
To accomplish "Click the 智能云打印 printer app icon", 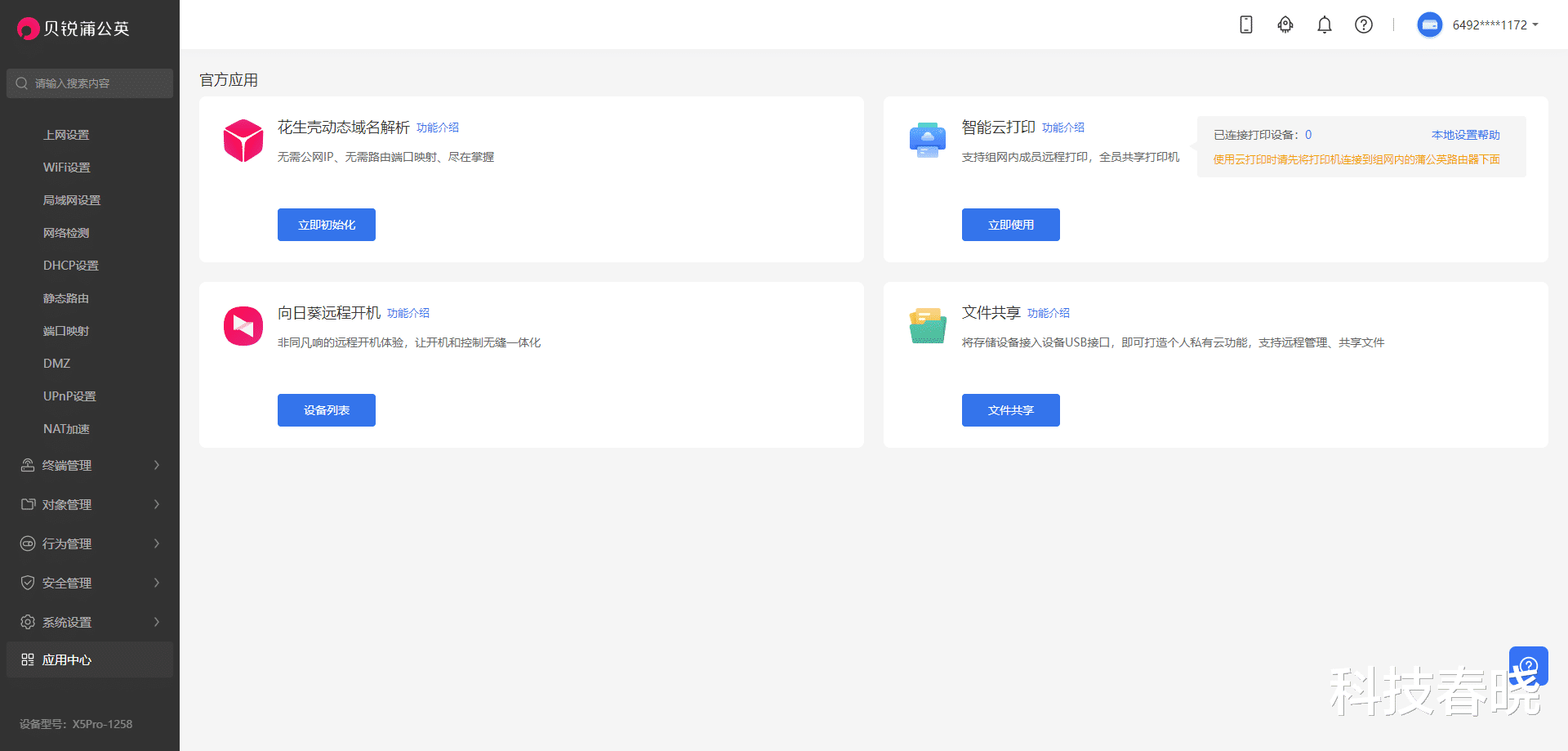I will [928, 141].
